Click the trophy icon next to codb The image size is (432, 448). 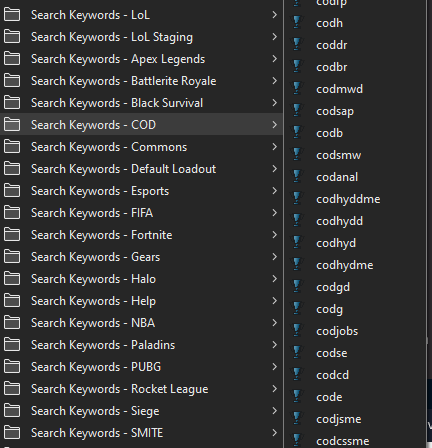coord(297,133)
